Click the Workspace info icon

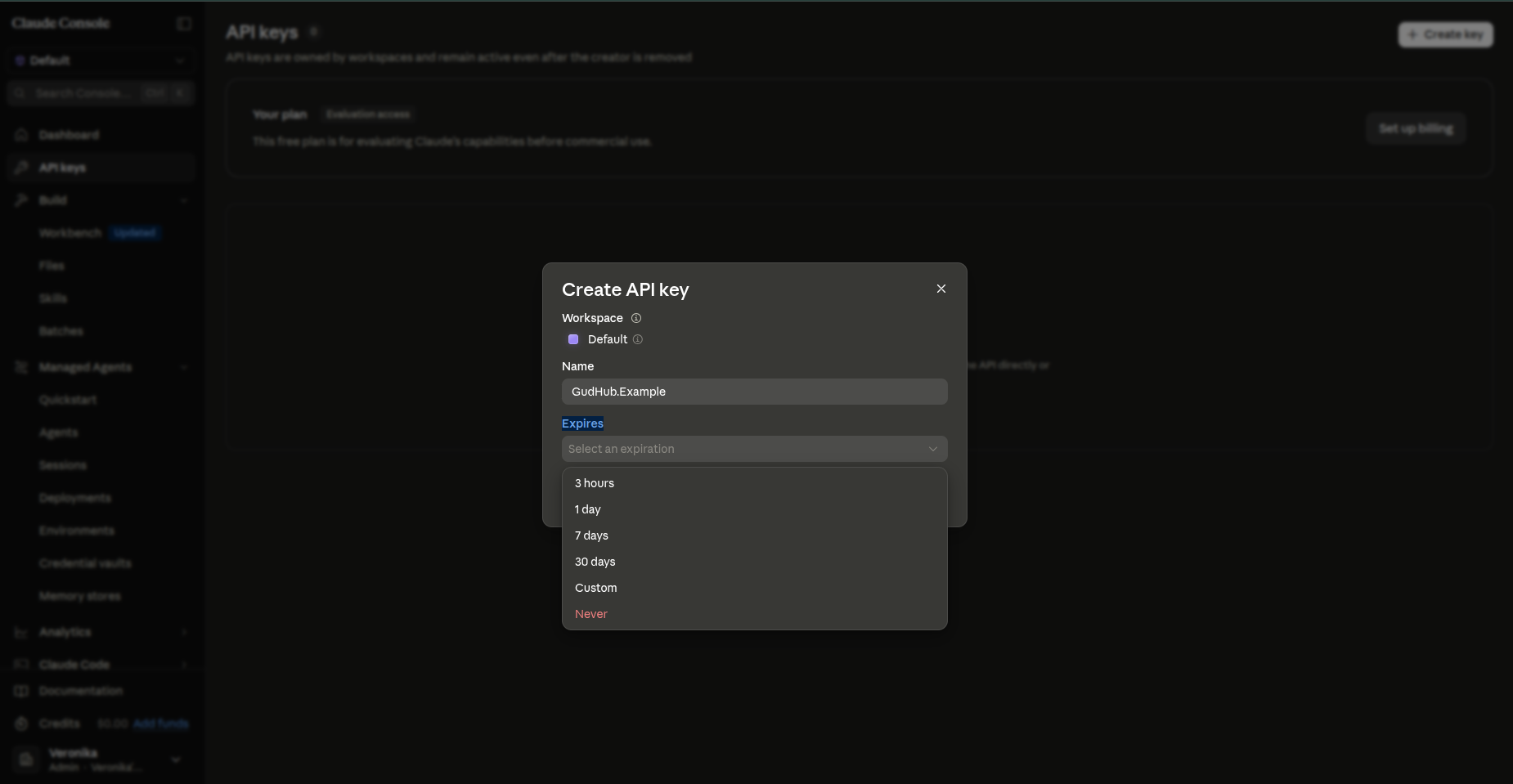636,318
